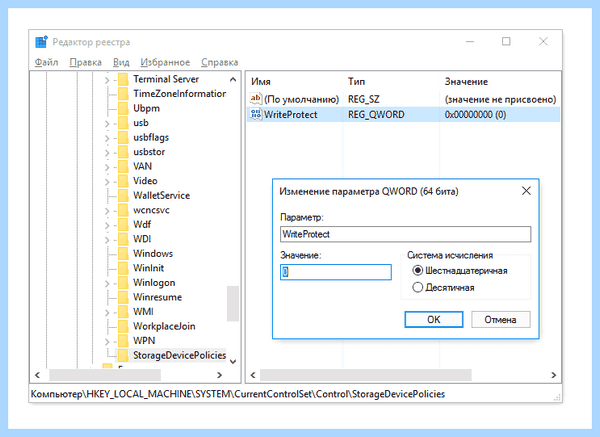Click the TimeZoneInformation folder icon

pyautogui.click(x=123, y=94)
